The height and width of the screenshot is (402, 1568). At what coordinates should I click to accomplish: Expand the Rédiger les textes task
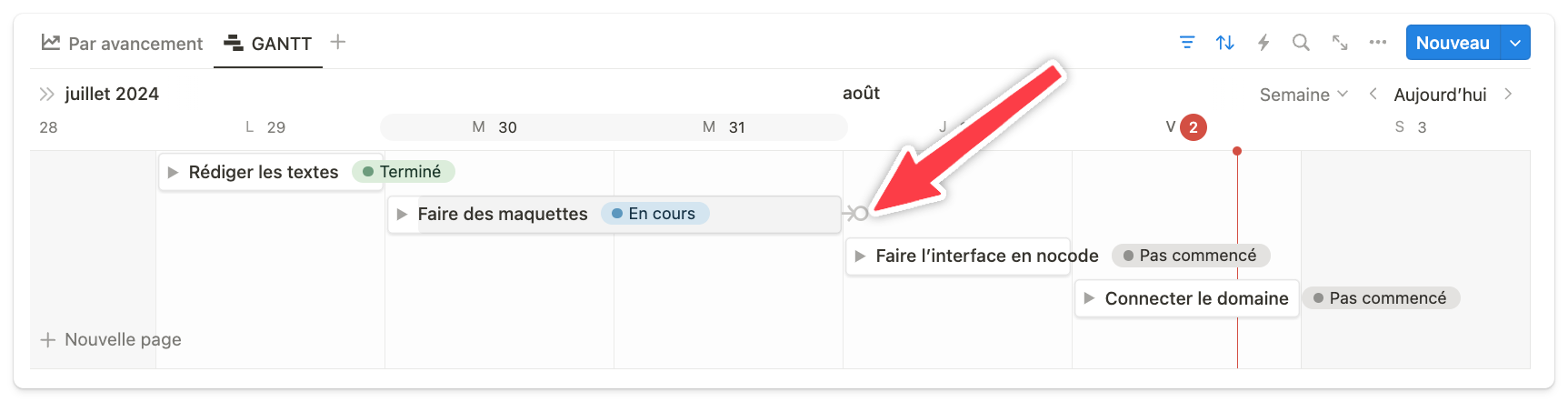[x=173, y=172]
